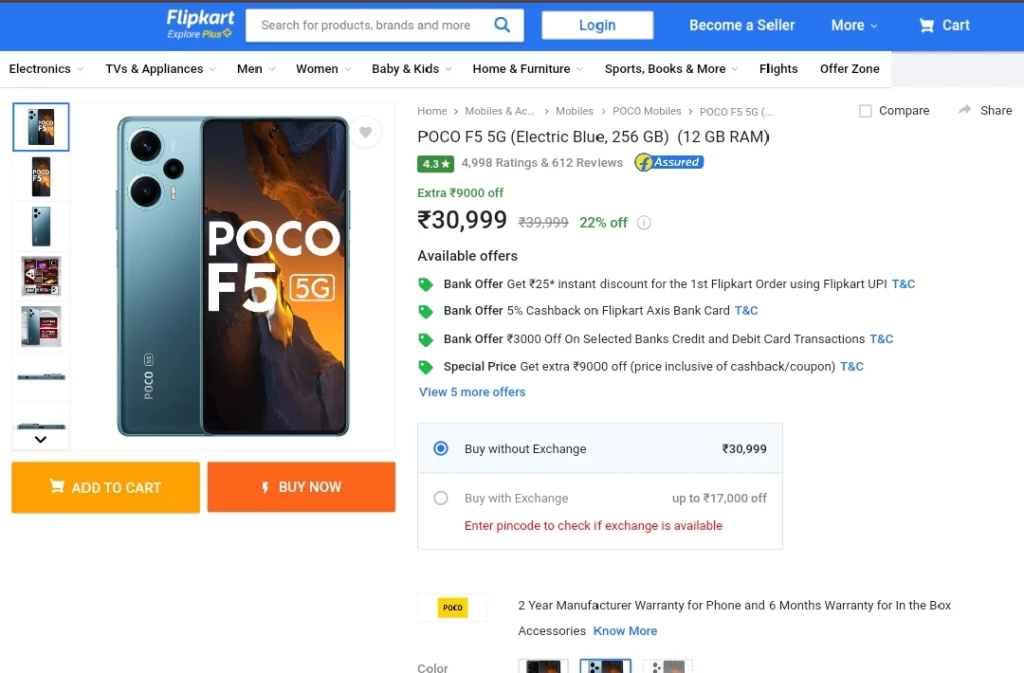Screen dimensions: 1024x673
Task: Tick the Compare checkbox
Action: [865, 111]
